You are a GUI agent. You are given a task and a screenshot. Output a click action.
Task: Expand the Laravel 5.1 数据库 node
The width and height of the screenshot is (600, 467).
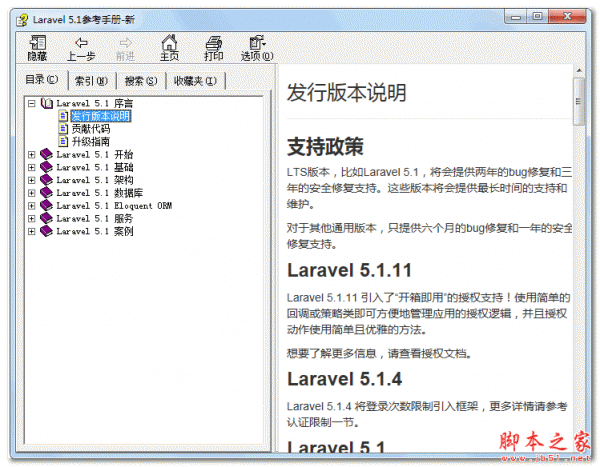coord(32,193)
